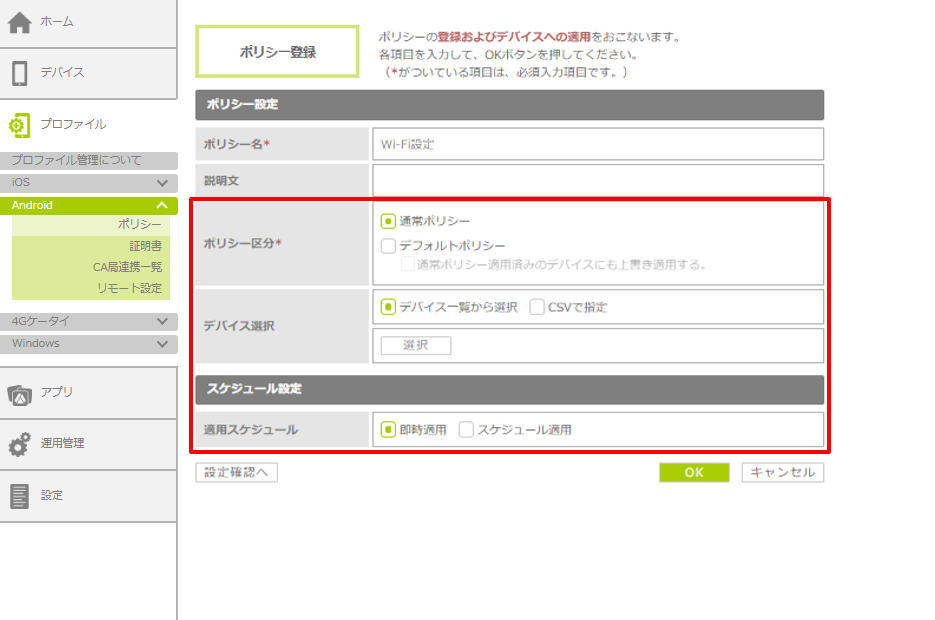
Task: Open 証明書 under Android menu
Action: point(145,246)
